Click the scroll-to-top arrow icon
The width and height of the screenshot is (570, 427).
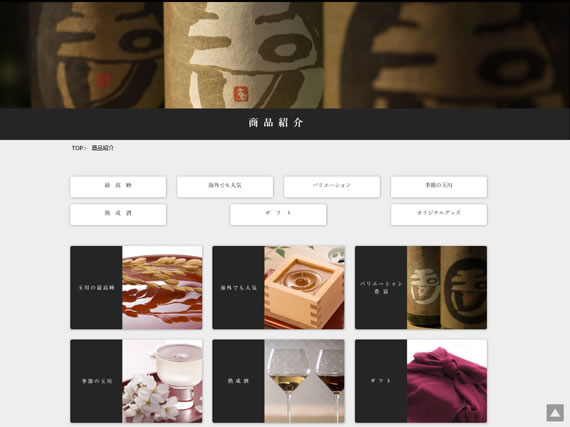(x=555, y=412)
